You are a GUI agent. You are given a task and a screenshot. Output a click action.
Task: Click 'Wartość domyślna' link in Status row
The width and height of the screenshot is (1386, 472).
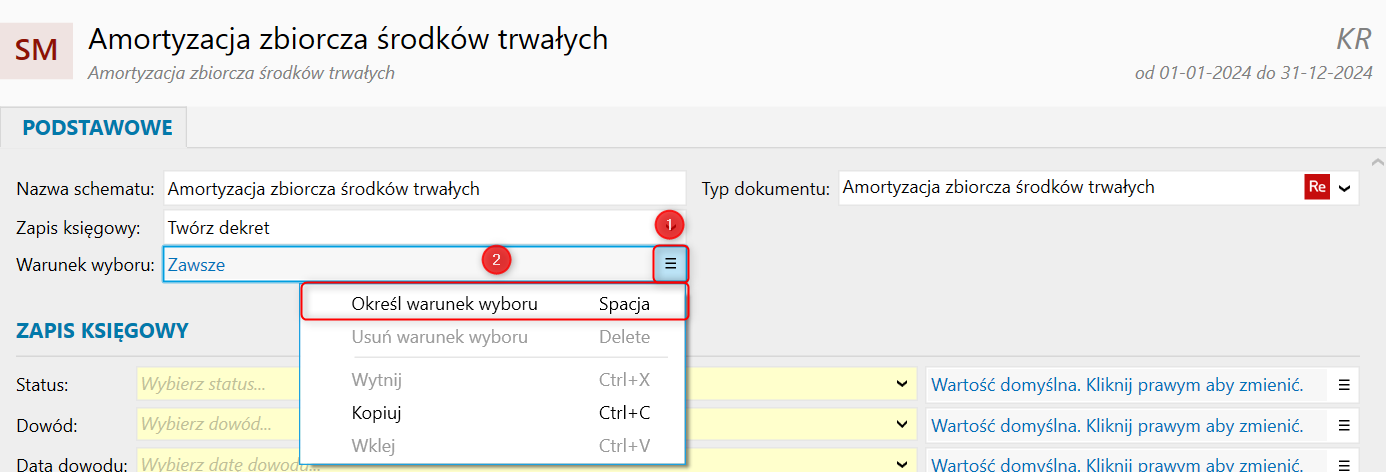1117,384
